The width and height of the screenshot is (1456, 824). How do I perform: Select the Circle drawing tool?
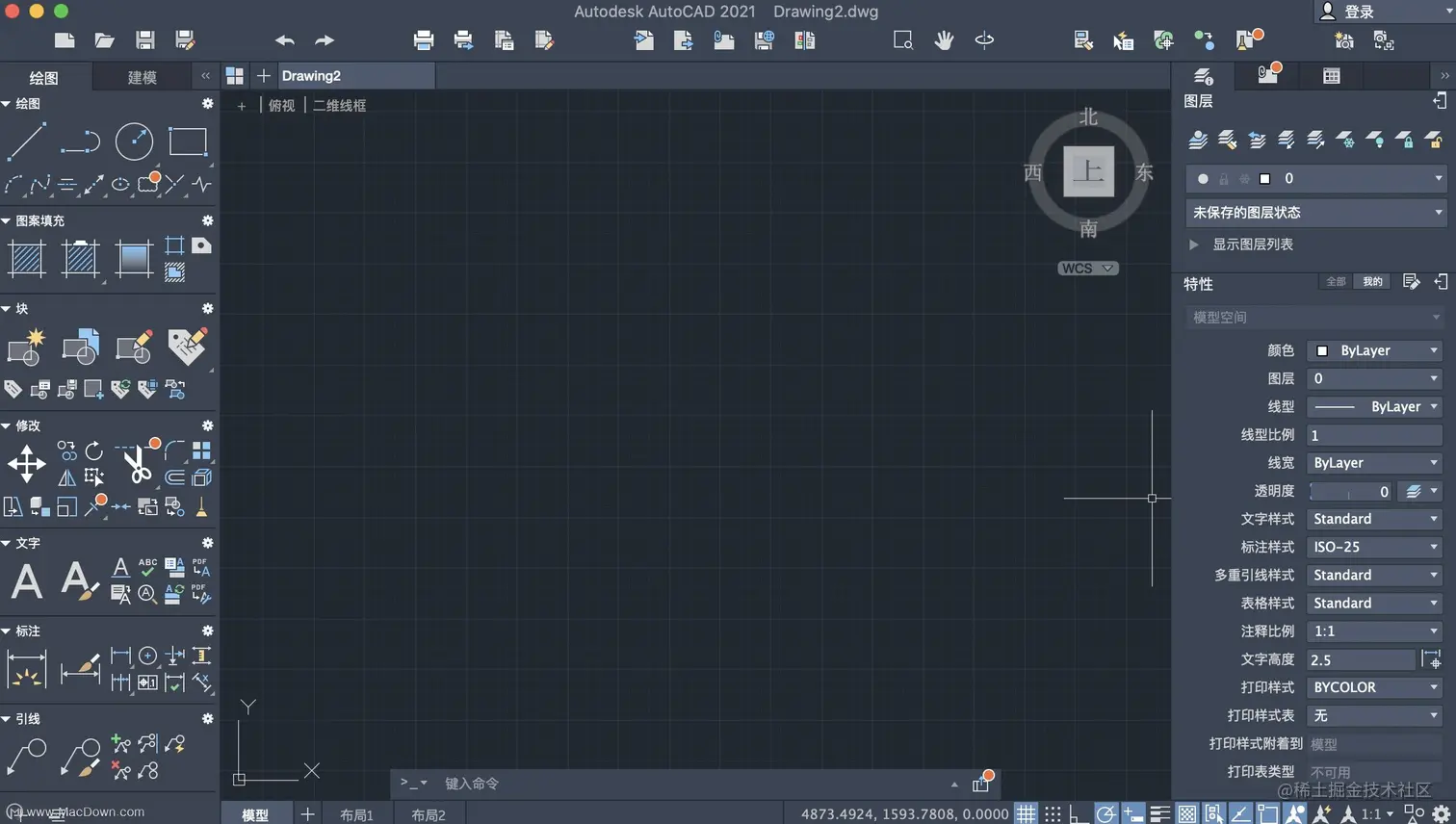point(134,142)
